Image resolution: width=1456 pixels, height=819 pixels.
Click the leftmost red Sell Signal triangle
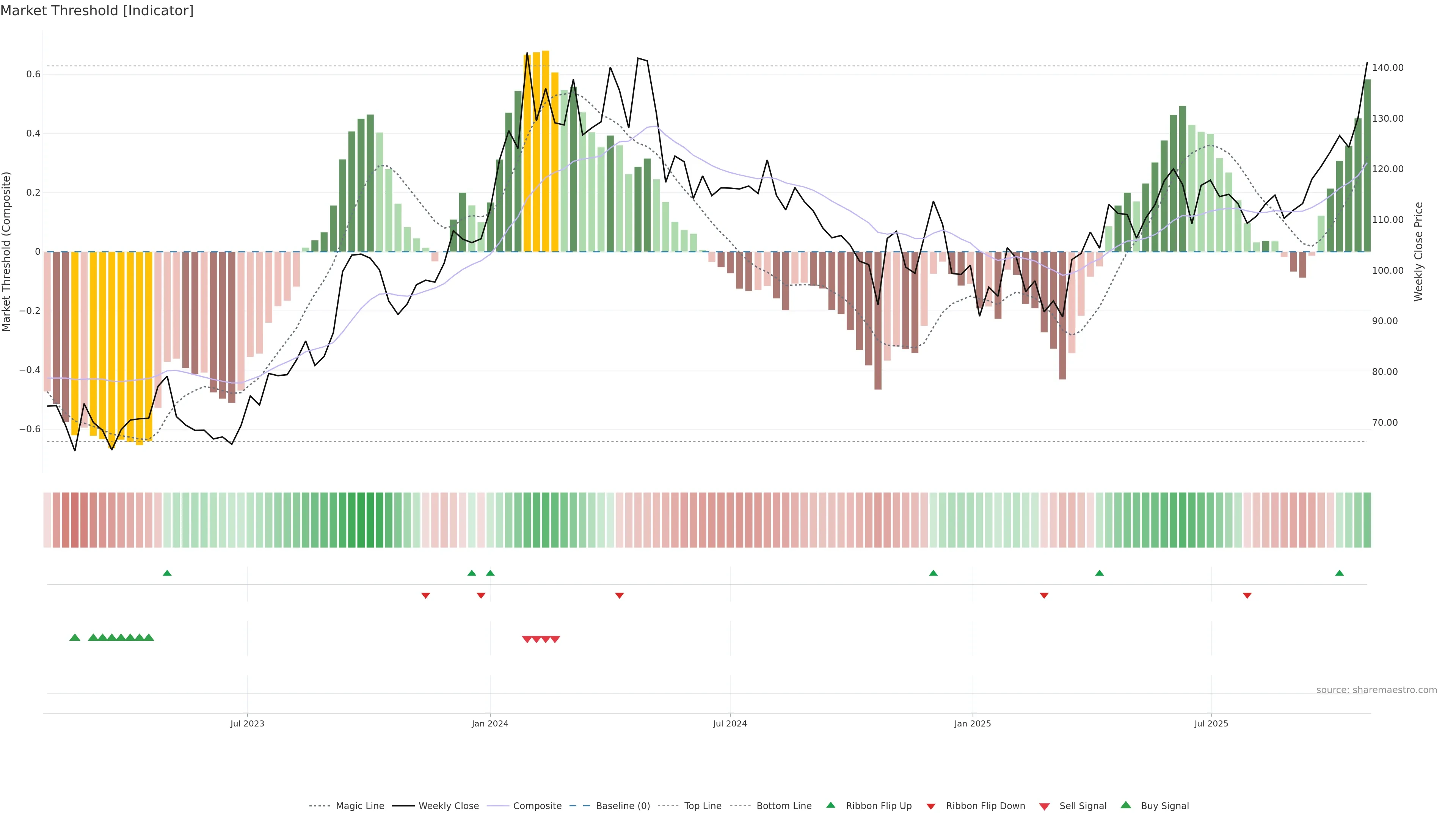[527, 639]
